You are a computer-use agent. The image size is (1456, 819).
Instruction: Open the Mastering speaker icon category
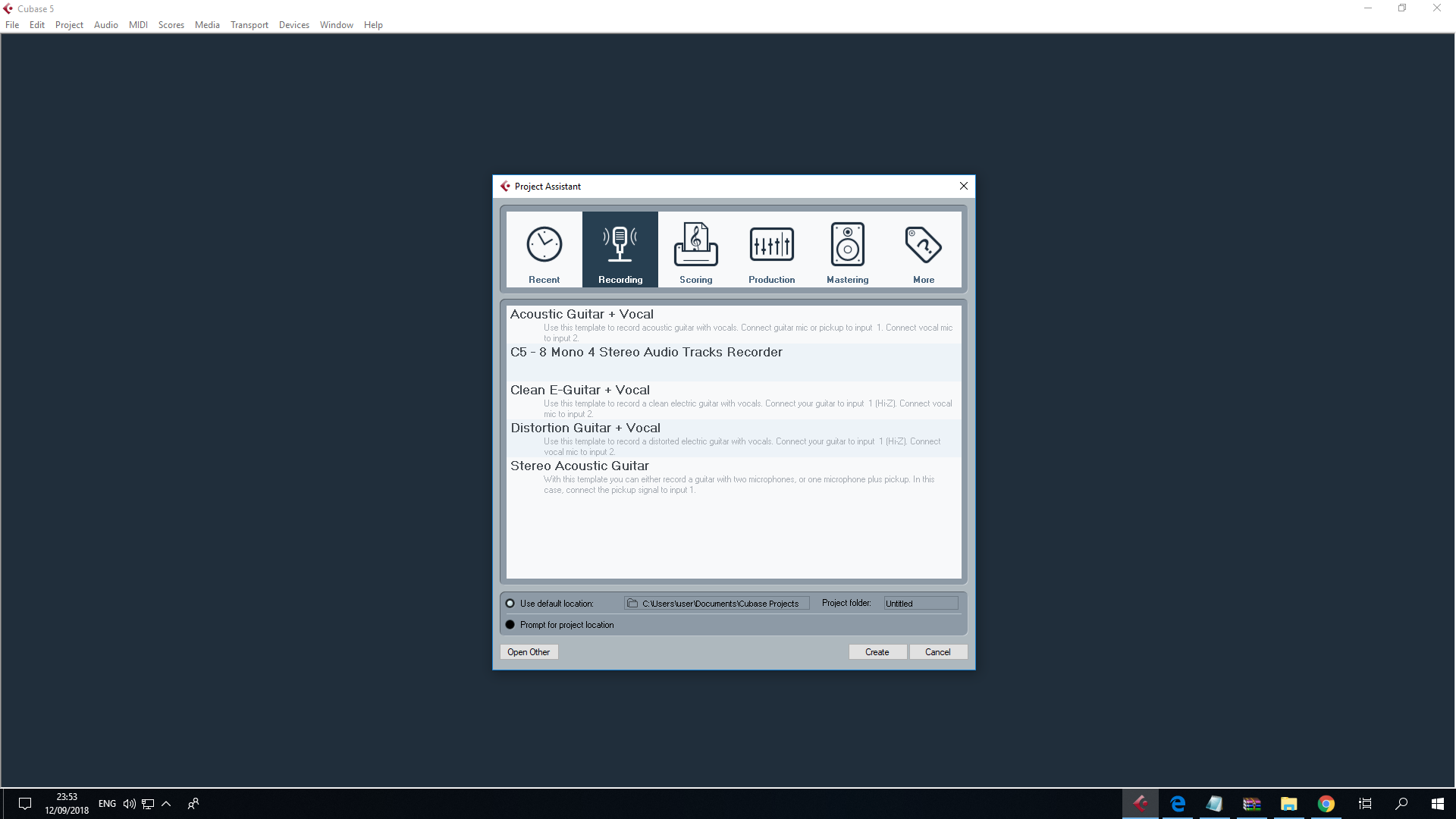[847, 249]
